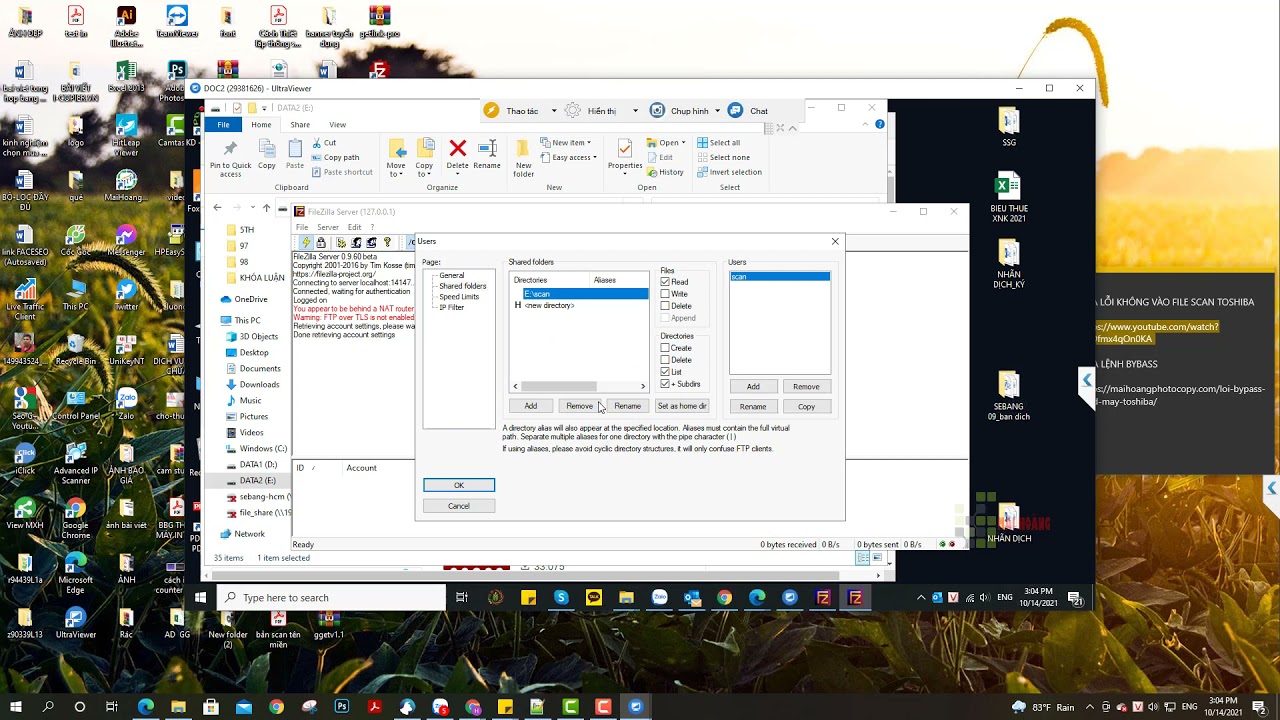Open the Properties icon in Explorer ribbon

pos(625,150)
